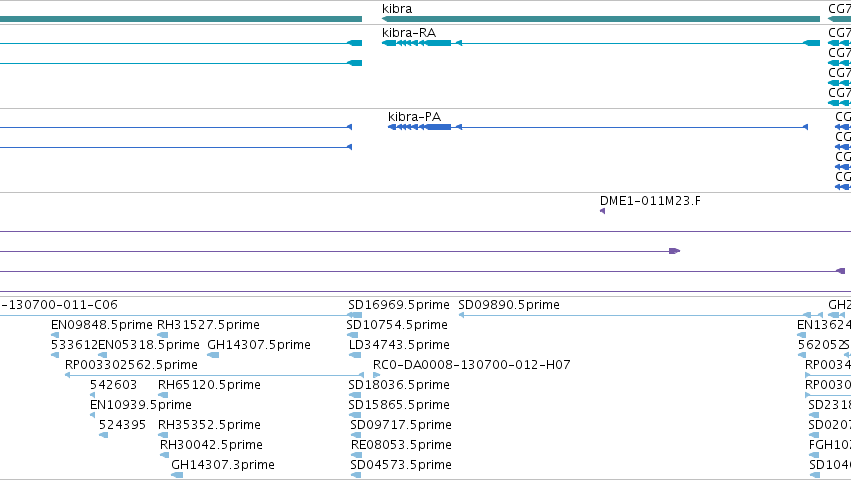Click the GH14307.5prime arrow glyph
Viewport: 851px width, 480px height.
click(x=213, y=355)
